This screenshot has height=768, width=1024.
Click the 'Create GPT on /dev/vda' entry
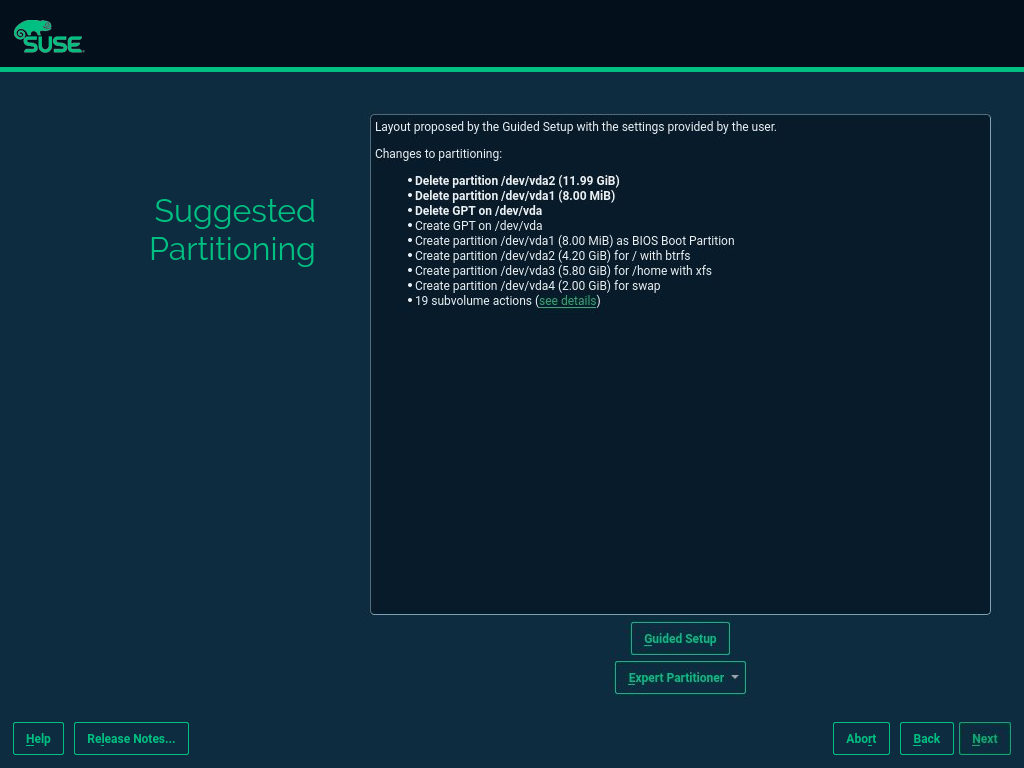click(478, 226)
